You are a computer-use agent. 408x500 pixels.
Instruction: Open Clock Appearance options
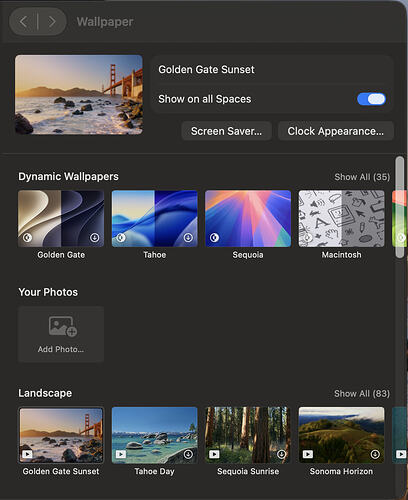(336, 131)
